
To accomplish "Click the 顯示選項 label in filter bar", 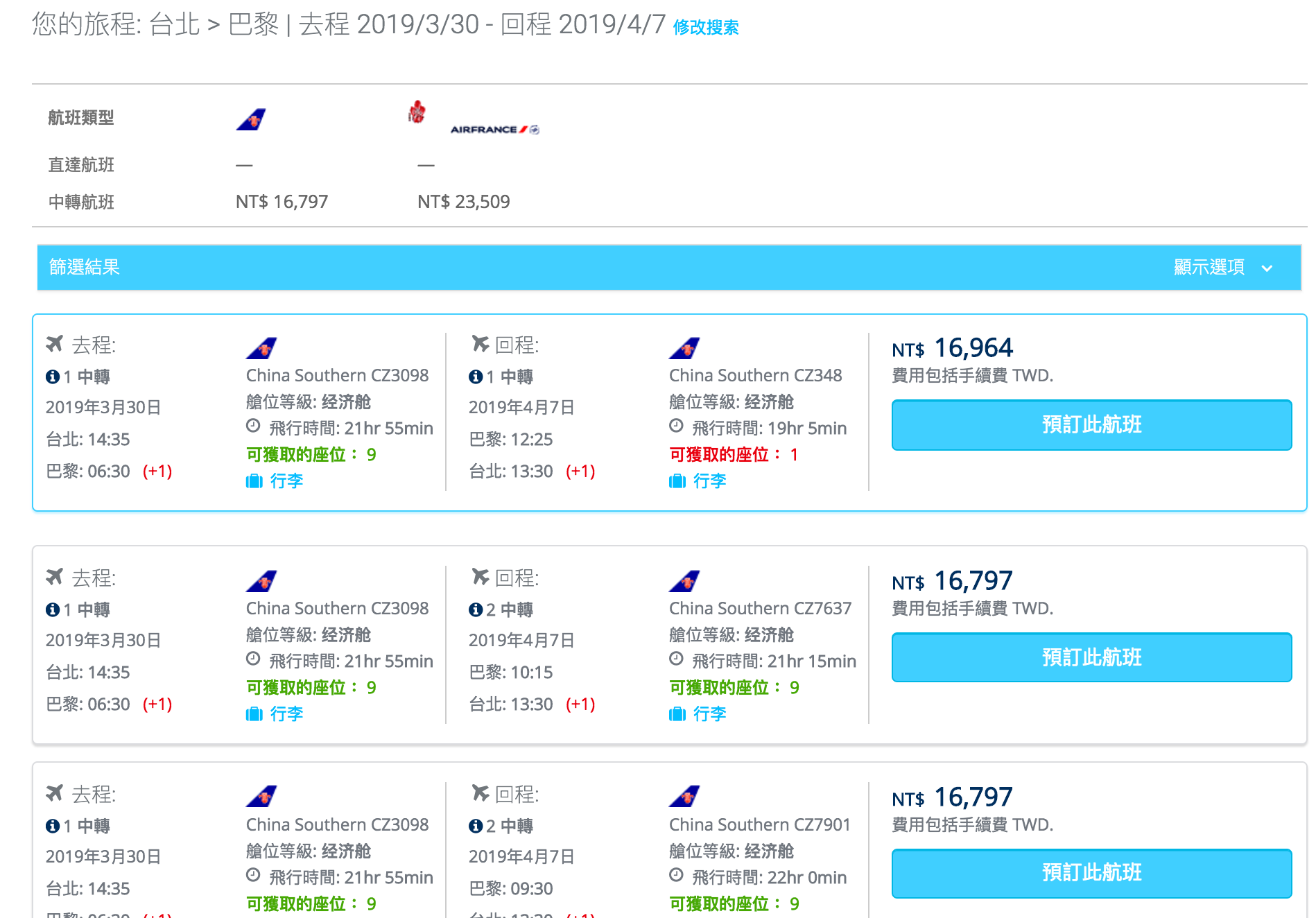I will click(1209, 268).
